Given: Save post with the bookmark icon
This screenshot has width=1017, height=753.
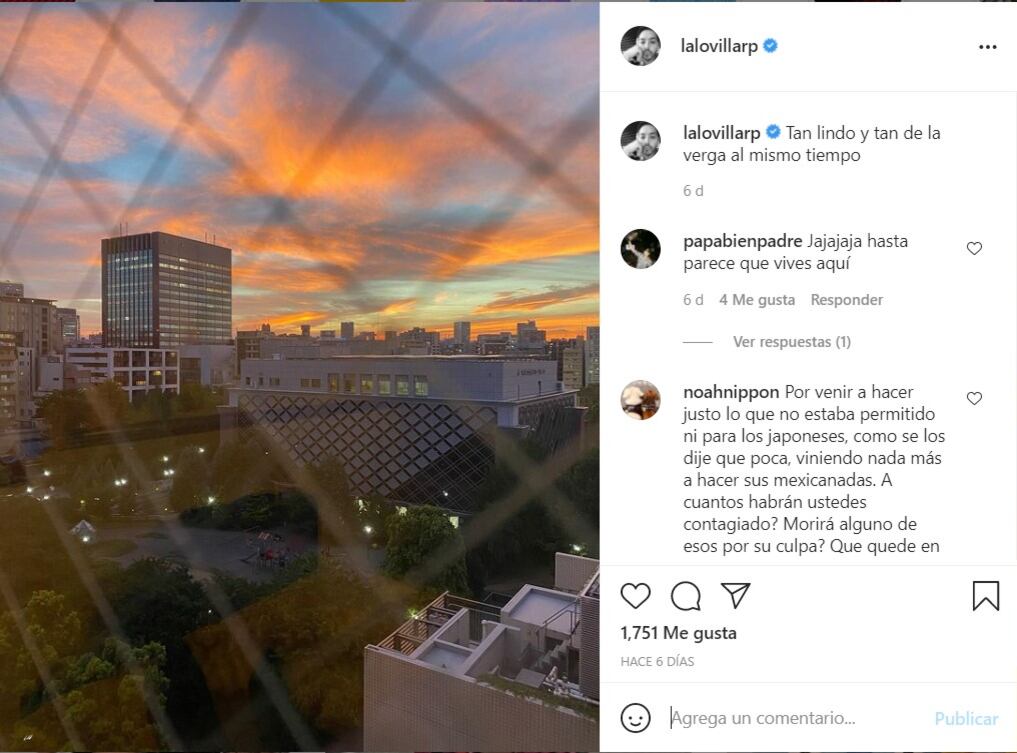Looking at the screenshot, I should coord(985,595).
